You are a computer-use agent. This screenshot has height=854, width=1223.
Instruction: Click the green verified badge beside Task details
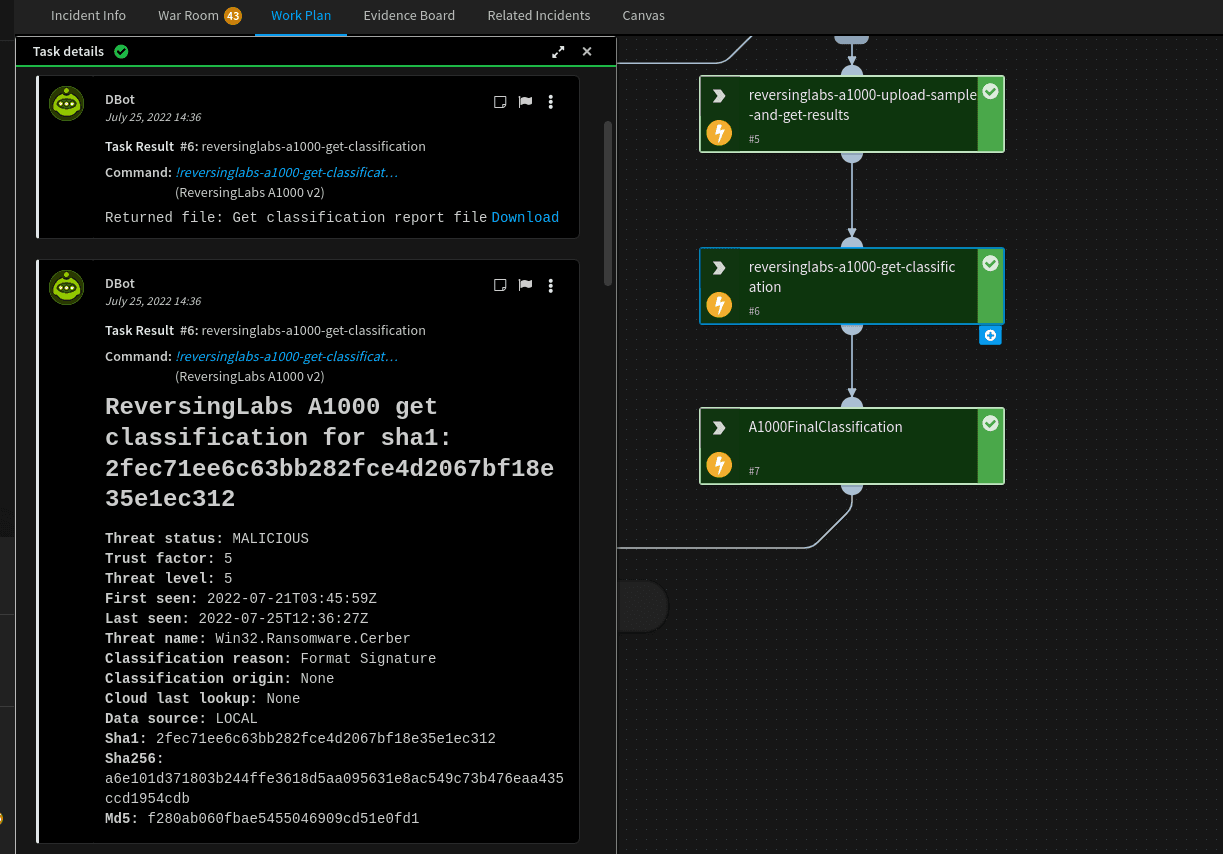click(x=121, y=51)
